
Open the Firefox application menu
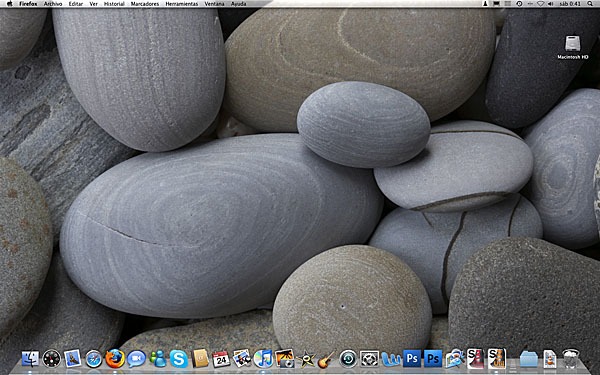click(x=28, y=4)
